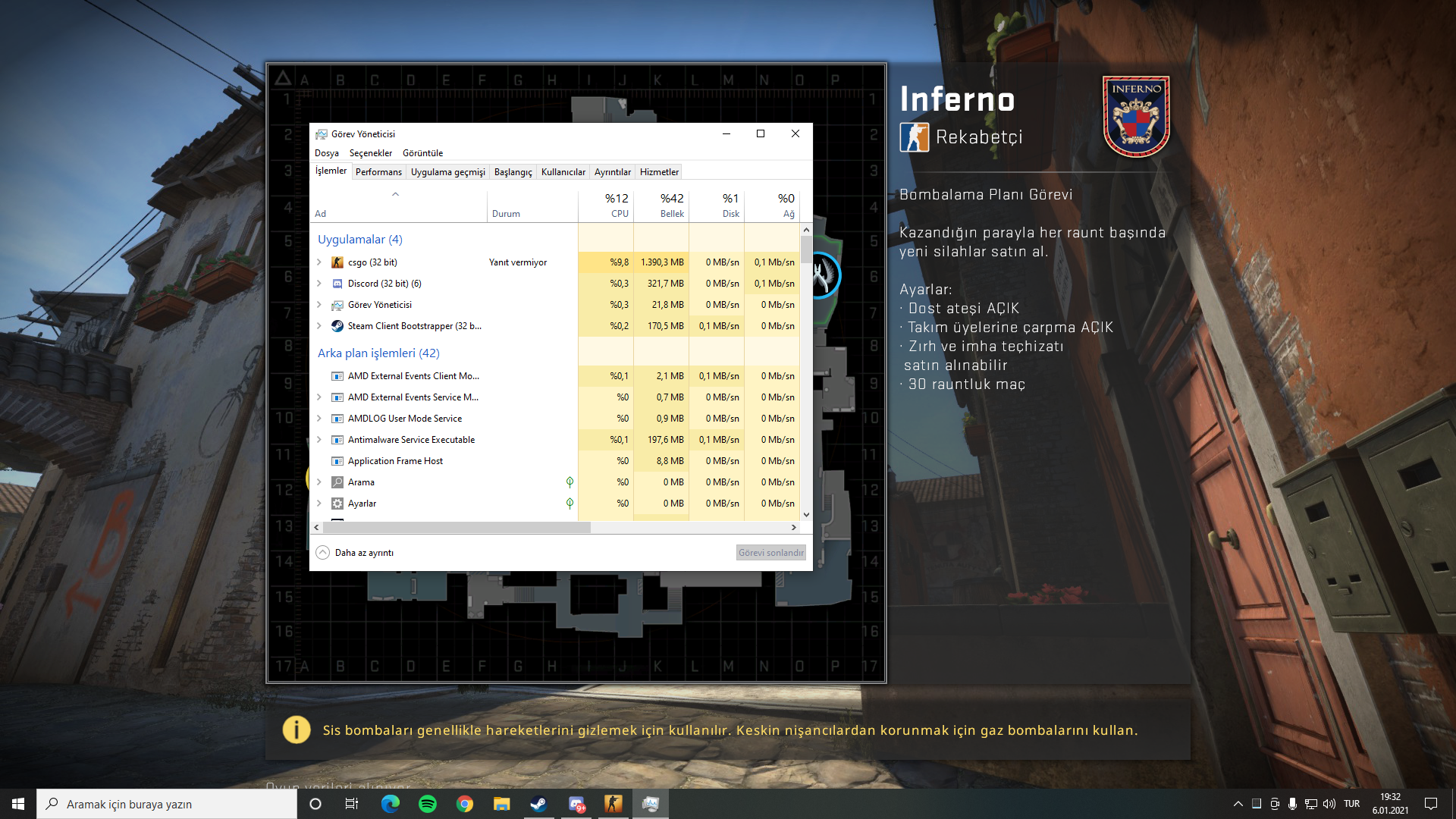The width and height of the screenshot is (1456, 819).
Task: Click the suspended leaf icon on Arama row
Action: [x=570, y=482]
